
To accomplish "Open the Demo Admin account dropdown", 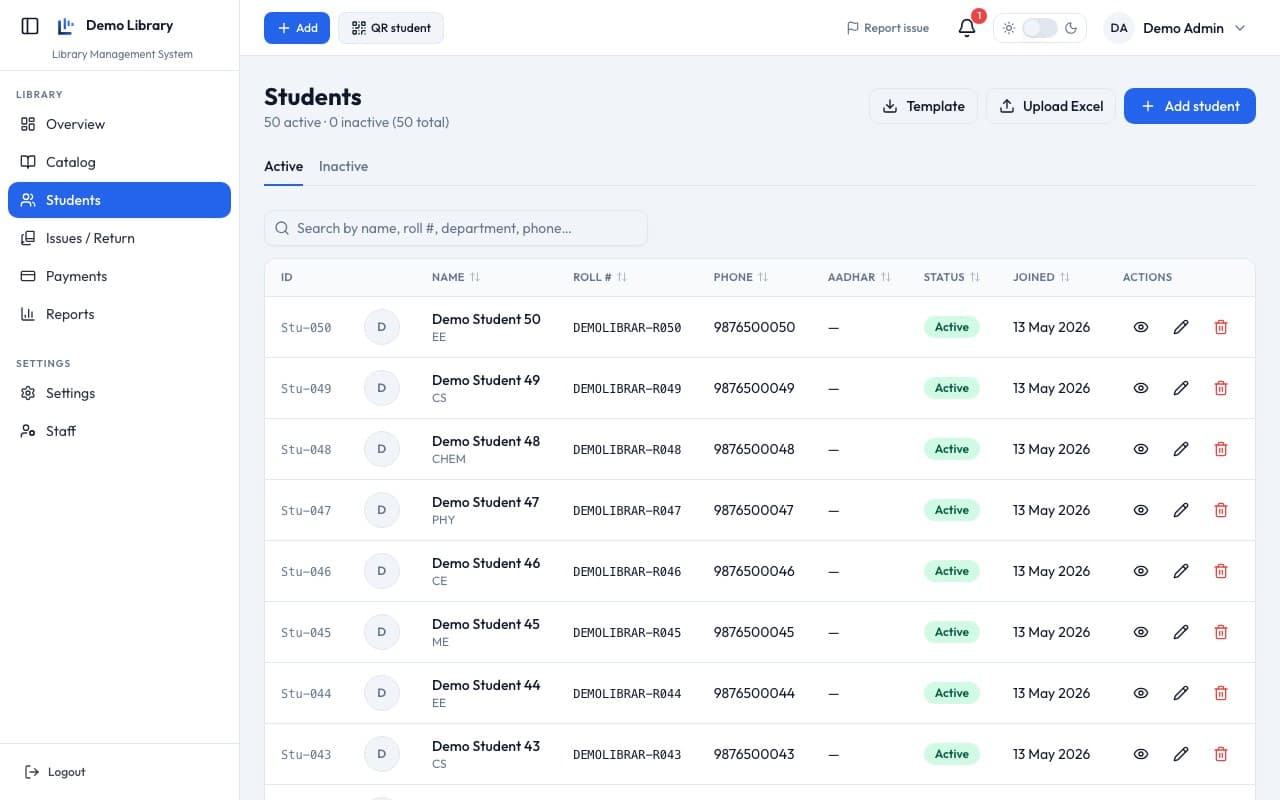I will [x=1175, y=28].
